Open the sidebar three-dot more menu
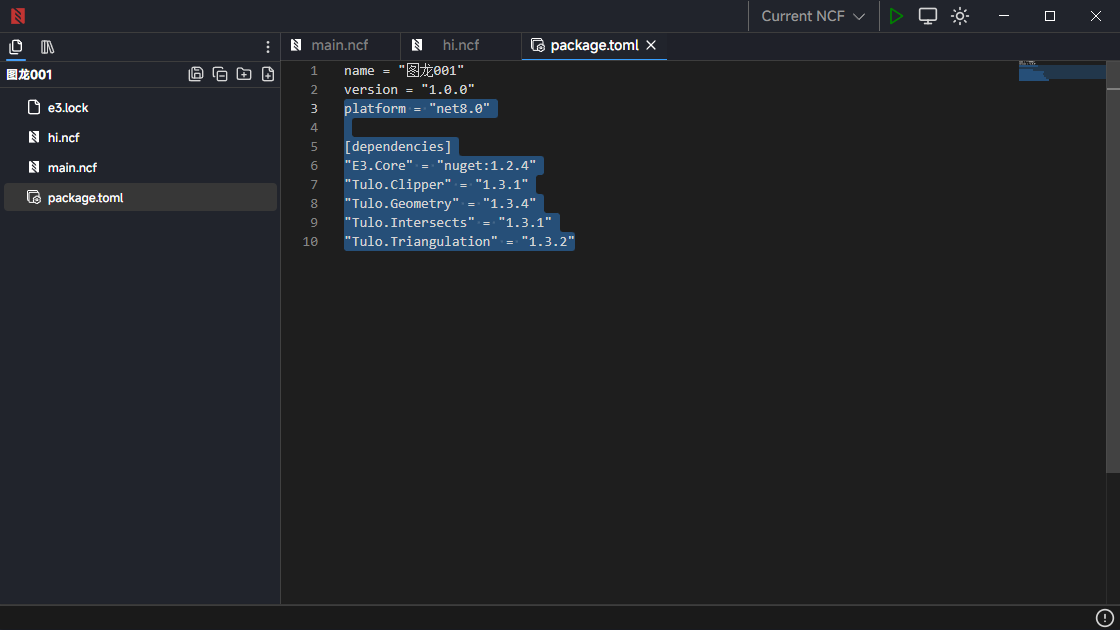 tap(267, 47)
